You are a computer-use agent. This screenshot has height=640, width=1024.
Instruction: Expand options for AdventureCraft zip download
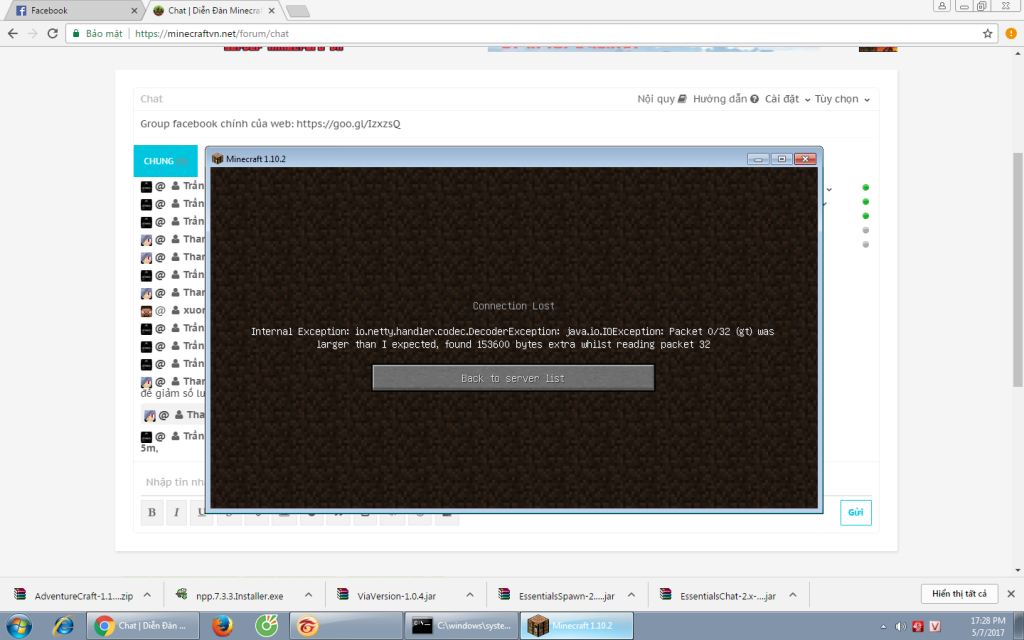(147, 595)
